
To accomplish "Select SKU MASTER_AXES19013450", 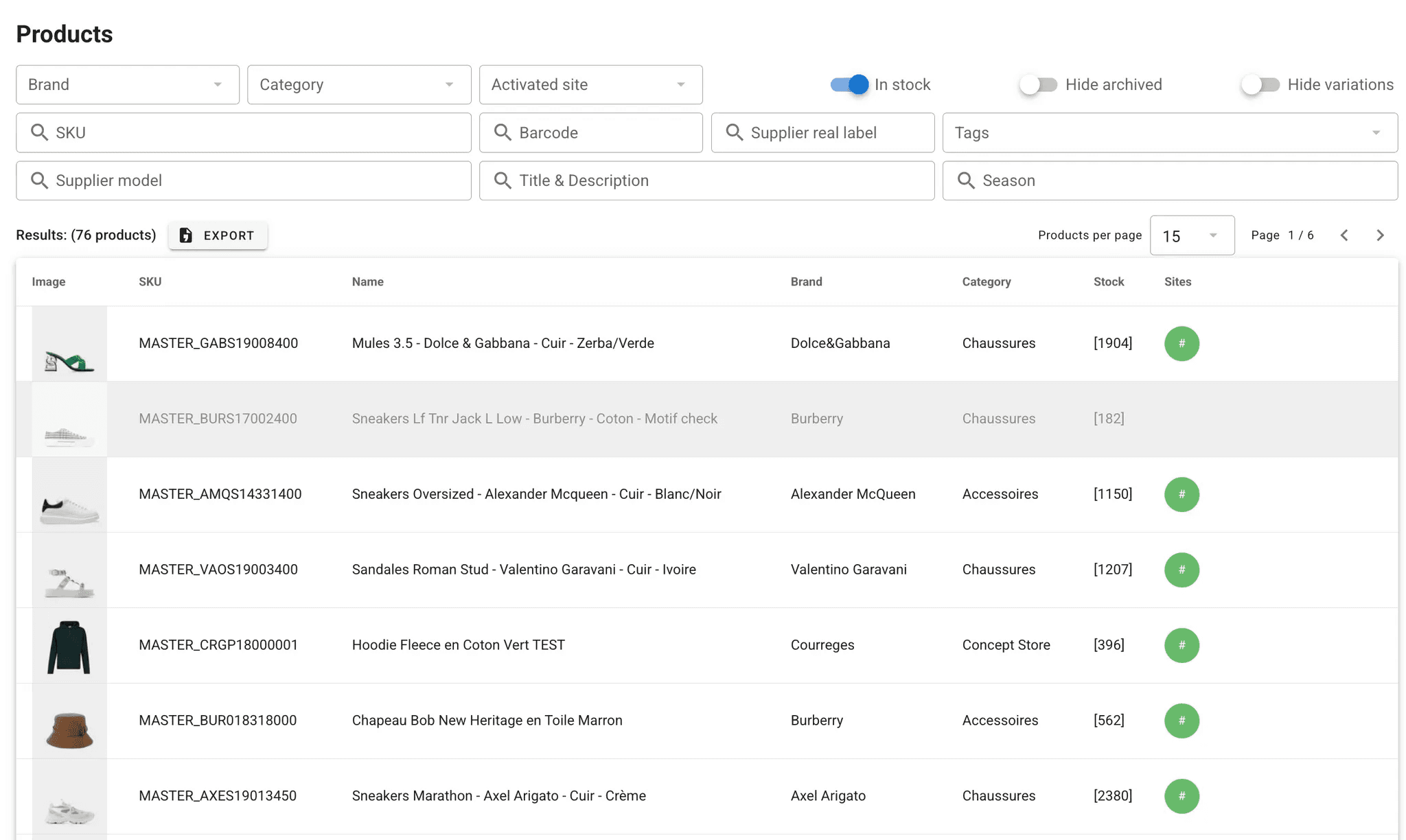I will [x=218, y=796].
